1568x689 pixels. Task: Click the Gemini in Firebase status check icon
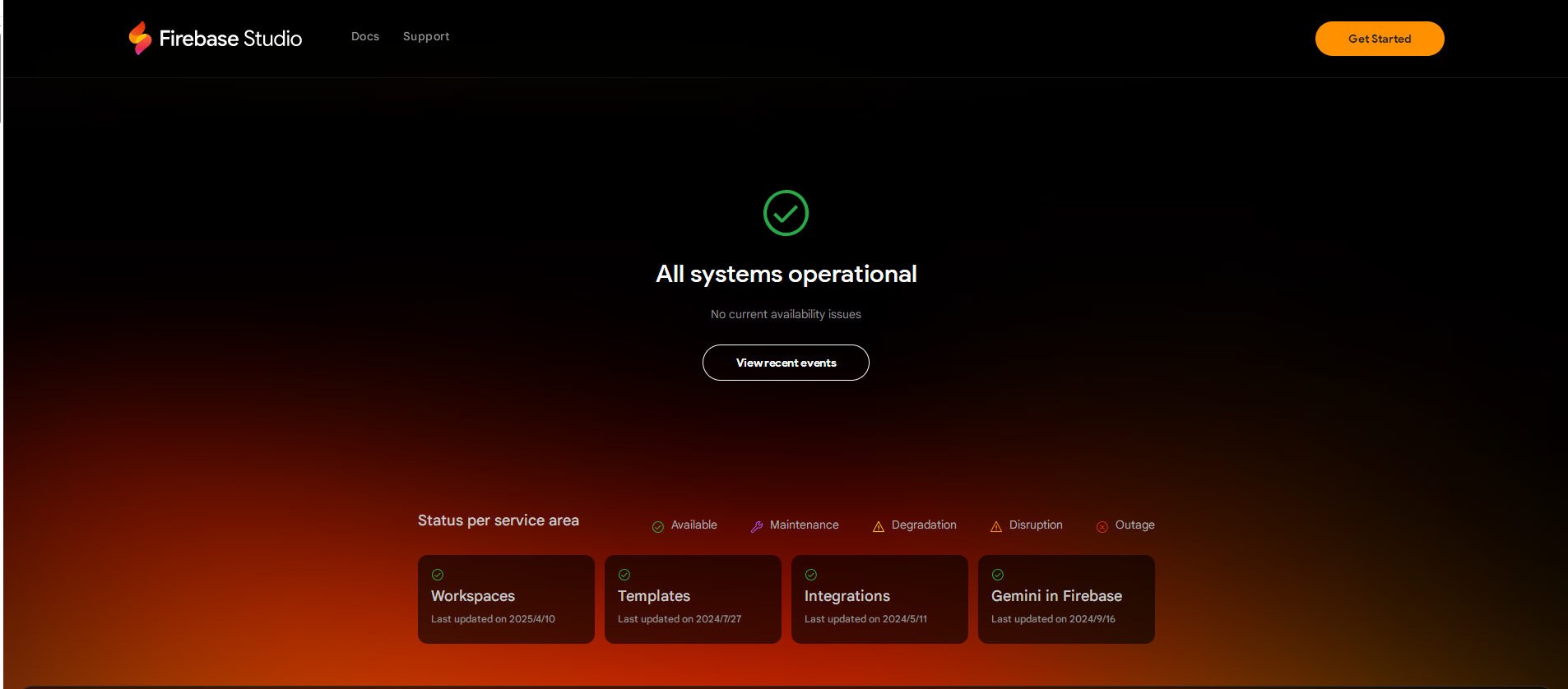(998, 575)
